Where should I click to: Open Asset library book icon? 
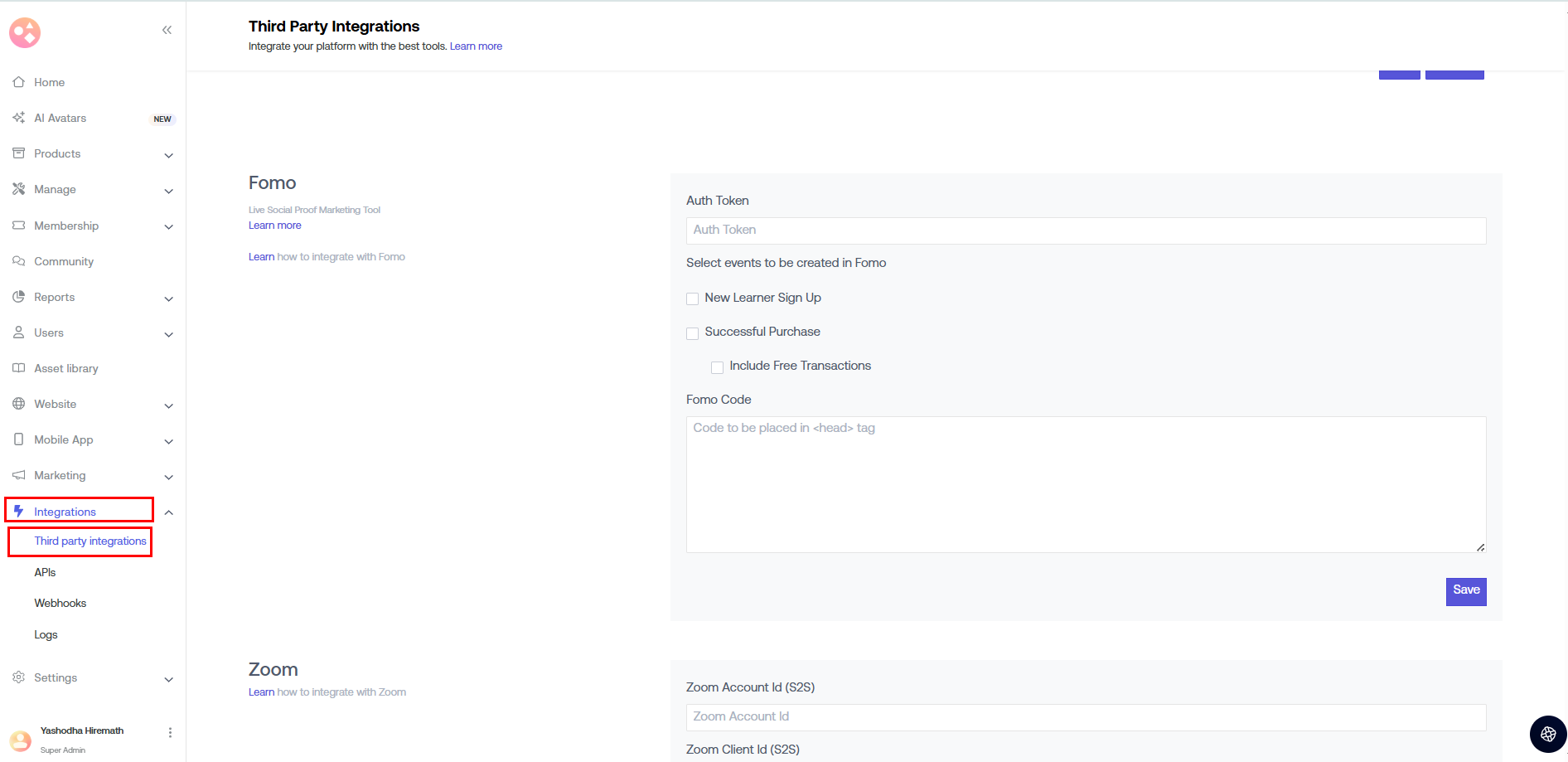tap(18, 368)
